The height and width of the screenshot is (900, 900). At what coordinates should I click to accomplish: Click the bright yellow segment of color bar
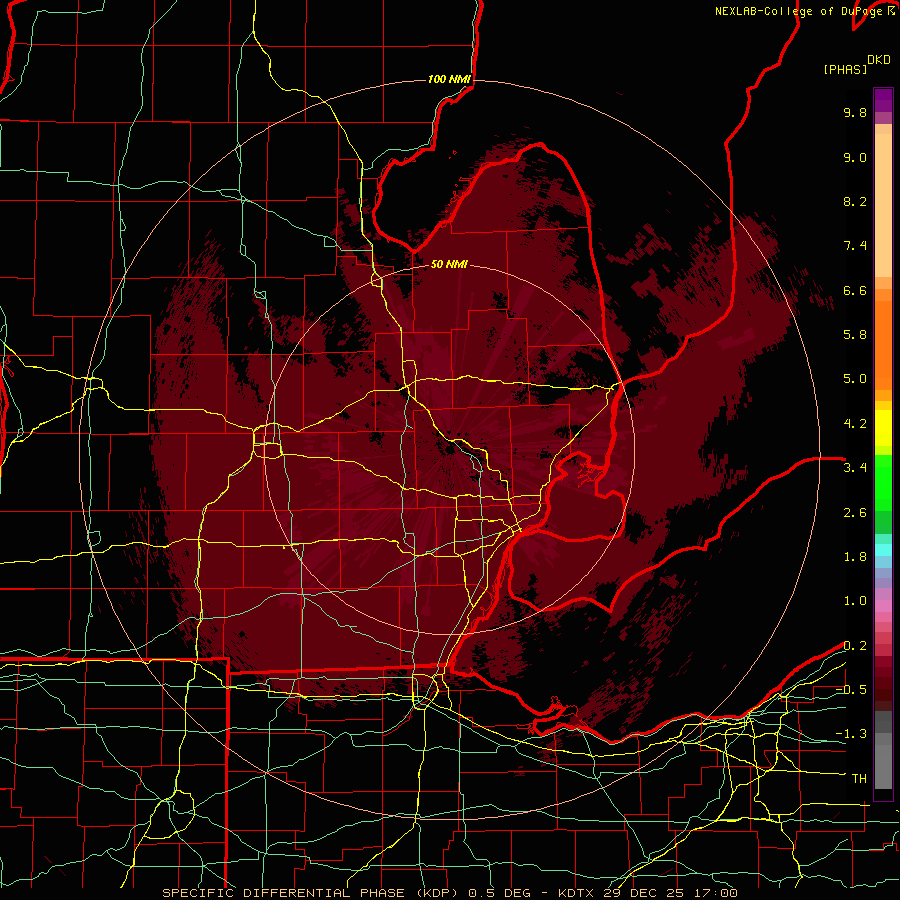[883, 428]
